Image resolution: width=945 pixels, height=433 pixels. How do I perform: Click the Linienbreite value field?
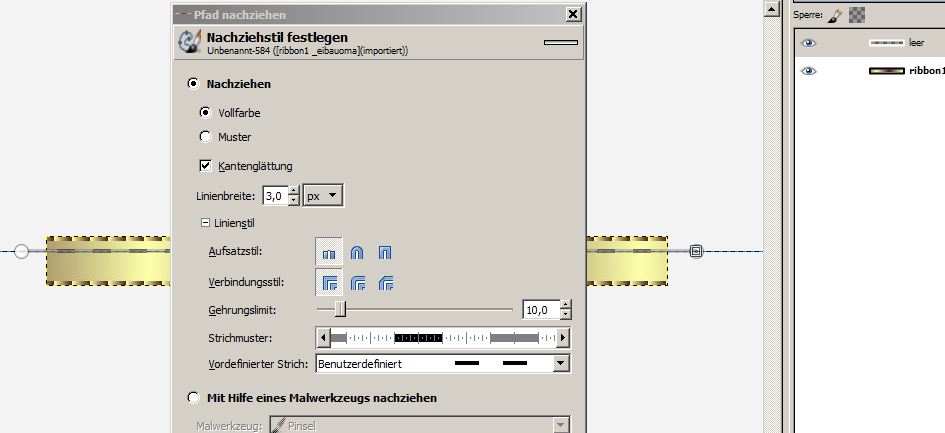point(275,196)
